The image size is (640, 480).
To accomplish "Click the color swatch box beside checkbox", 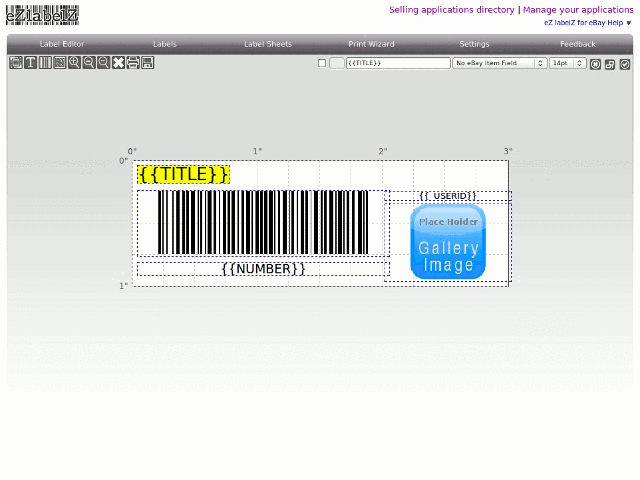I will [337, 63].
